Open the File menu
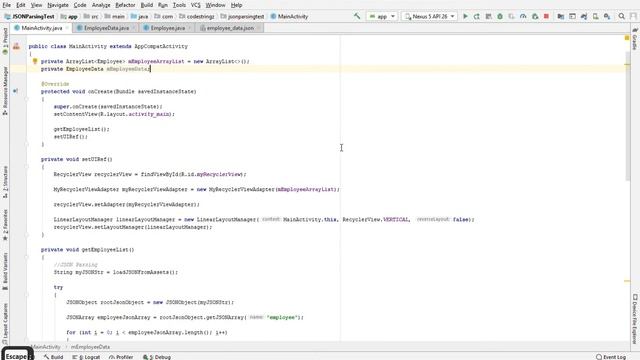640x360 pixels. point(7,5)
